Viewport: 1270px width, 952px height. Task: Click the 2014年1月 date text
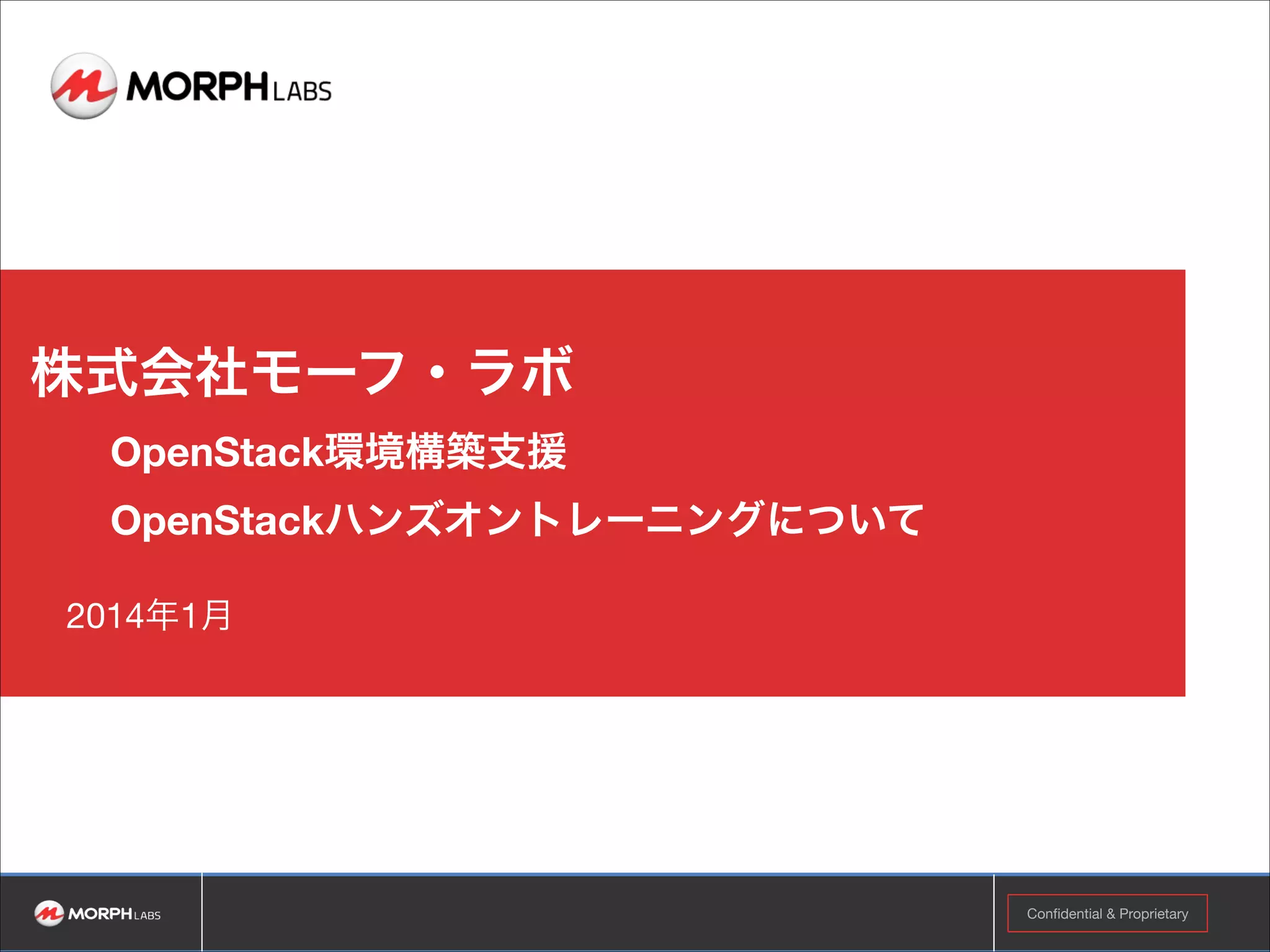coord(149,616)
